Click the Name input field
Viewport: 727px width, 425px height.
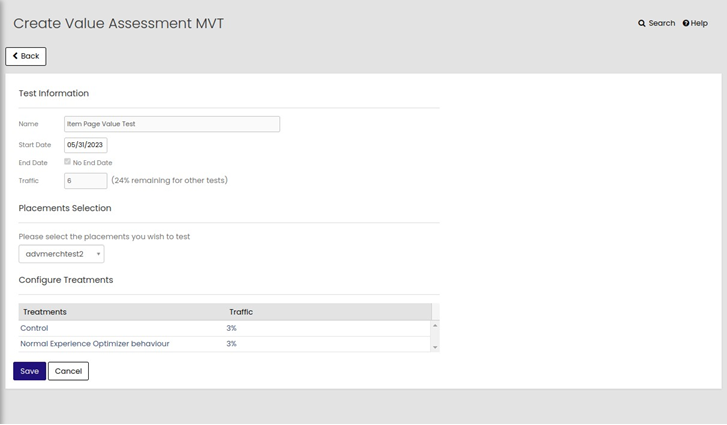click(x=172, y=124)
